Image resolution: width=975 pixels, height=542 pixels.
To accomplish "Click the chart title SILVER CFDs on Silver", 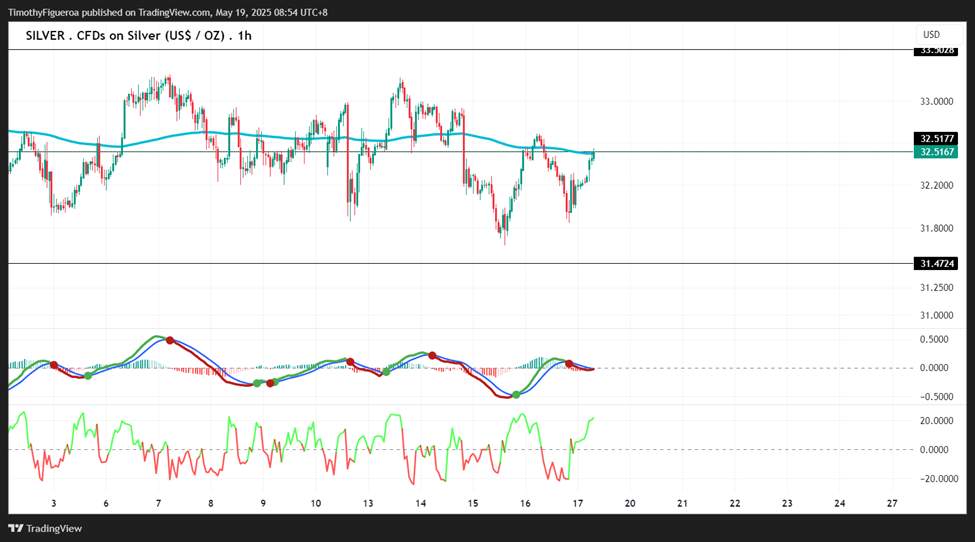I will point(139,35).
